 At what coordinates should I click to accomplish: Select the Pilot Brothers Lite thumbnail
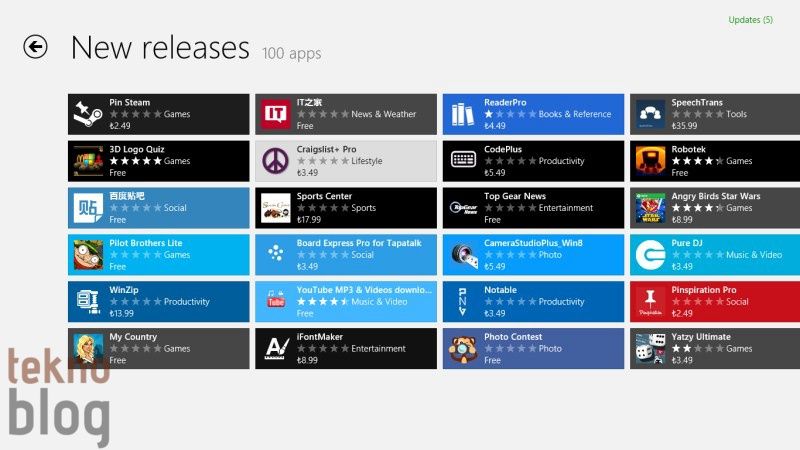point(88,255)
